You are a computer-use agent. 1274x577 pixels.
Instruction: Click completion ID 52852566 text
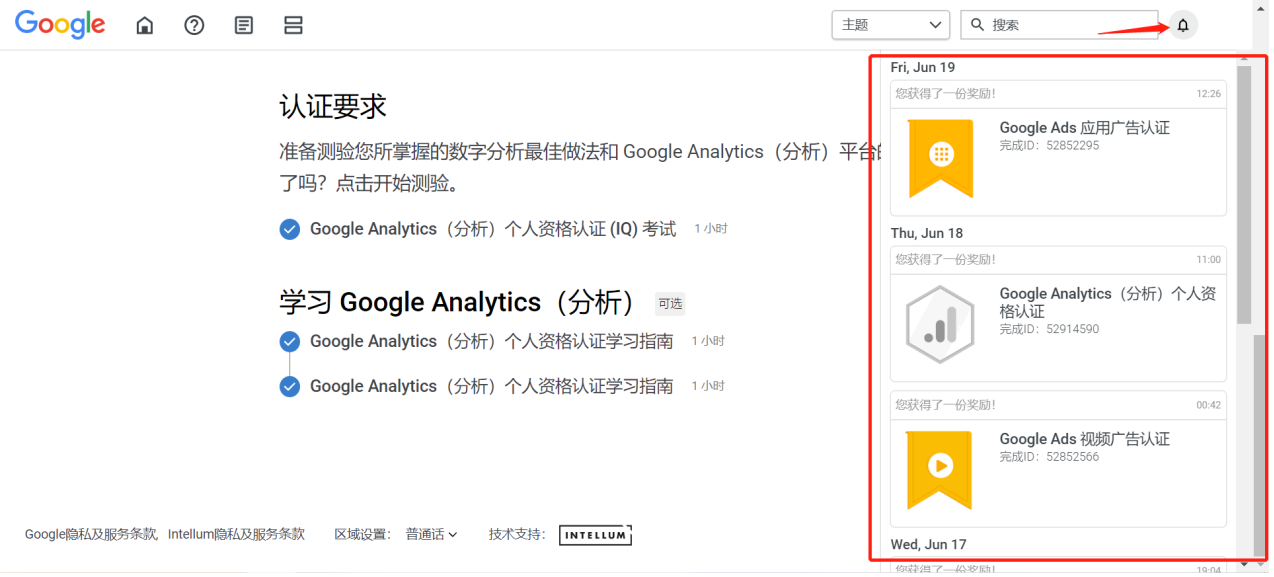pos(1049,457)
